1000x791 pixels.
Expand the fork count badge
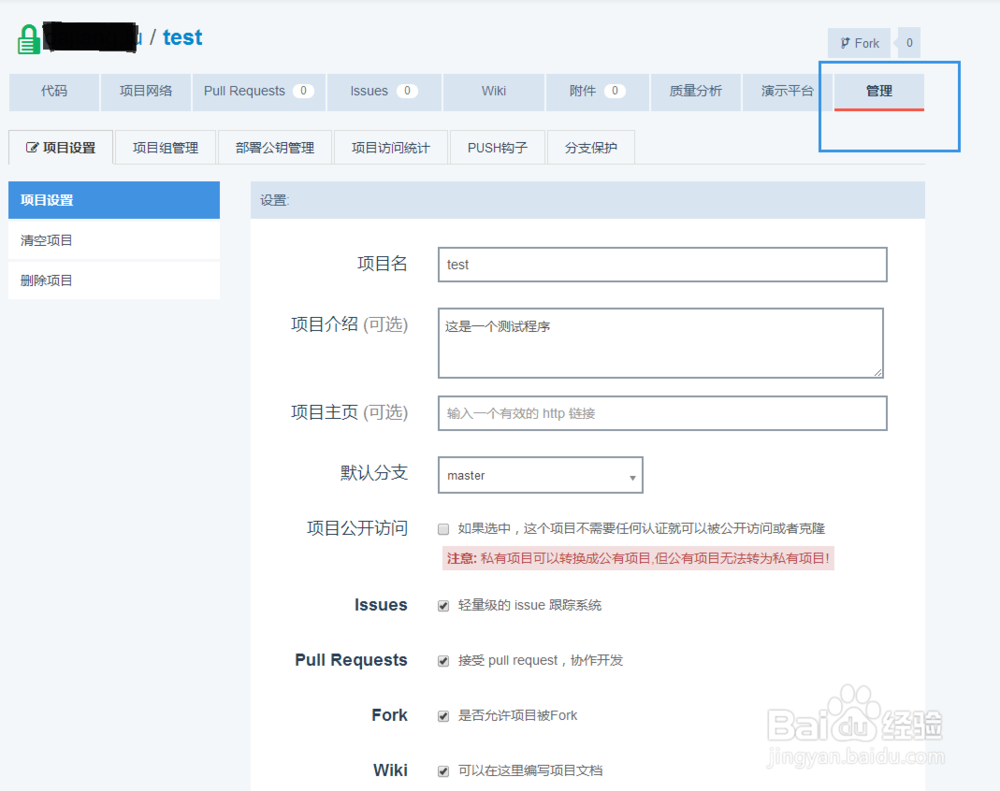click(x=908, y=43)
